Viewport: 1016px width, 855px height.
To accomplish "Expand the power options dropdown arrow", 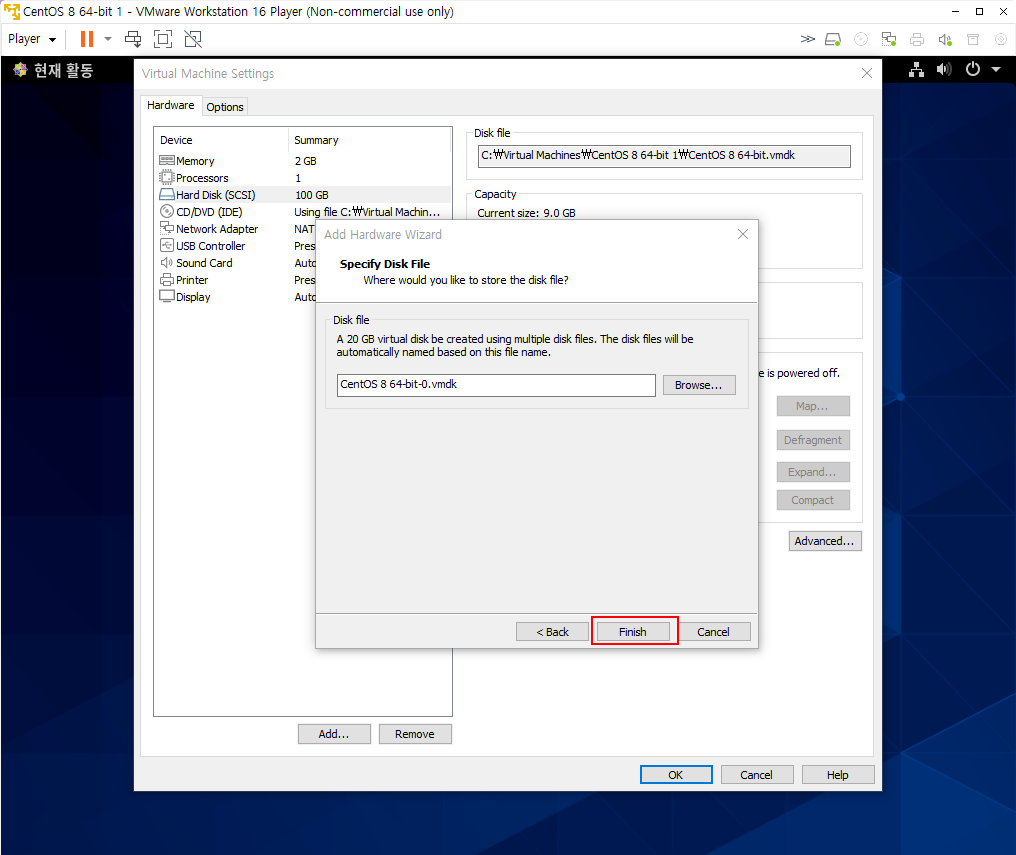I will [x=108, y=39].
